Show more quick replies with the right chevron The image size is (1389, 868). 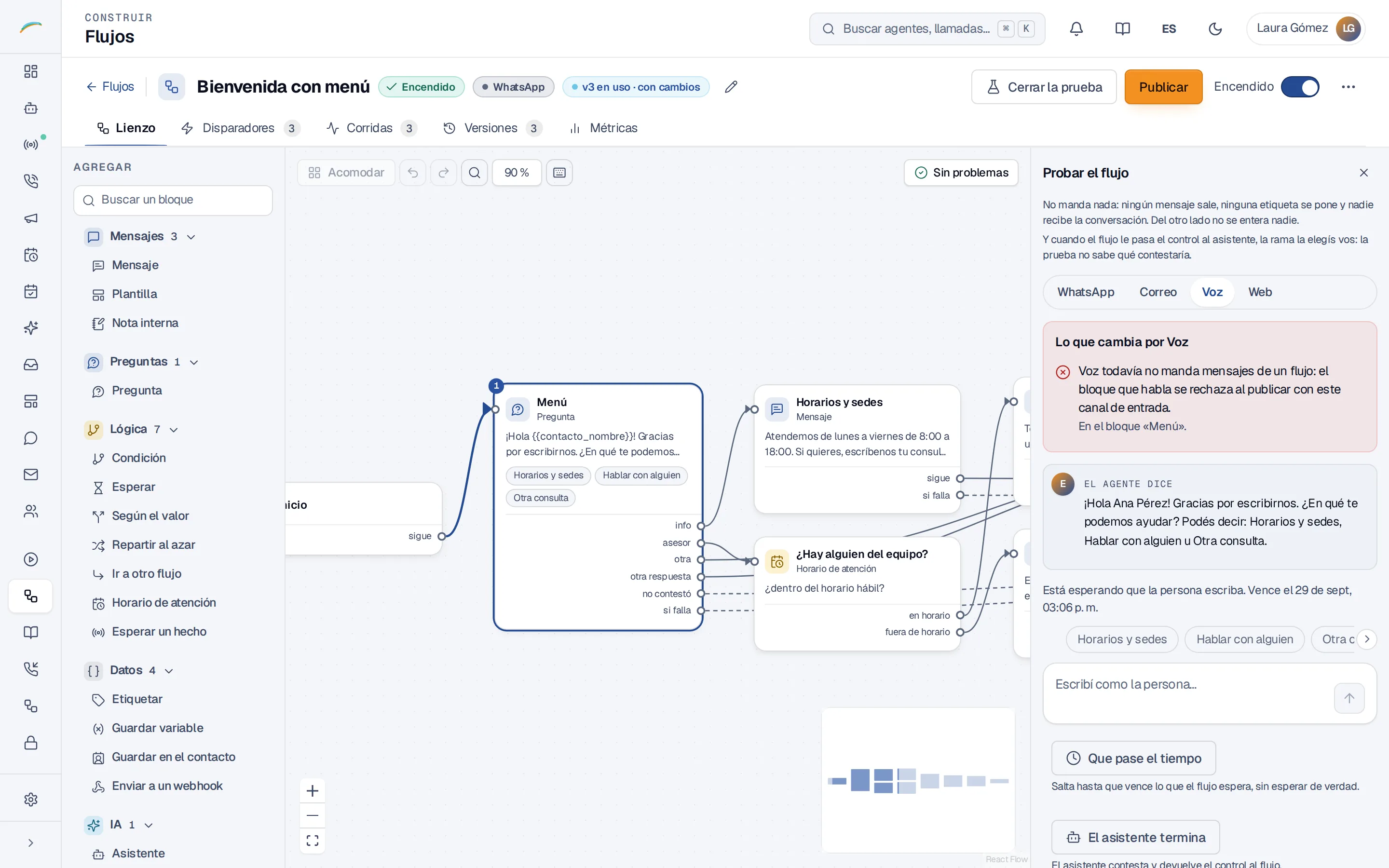1367,639
